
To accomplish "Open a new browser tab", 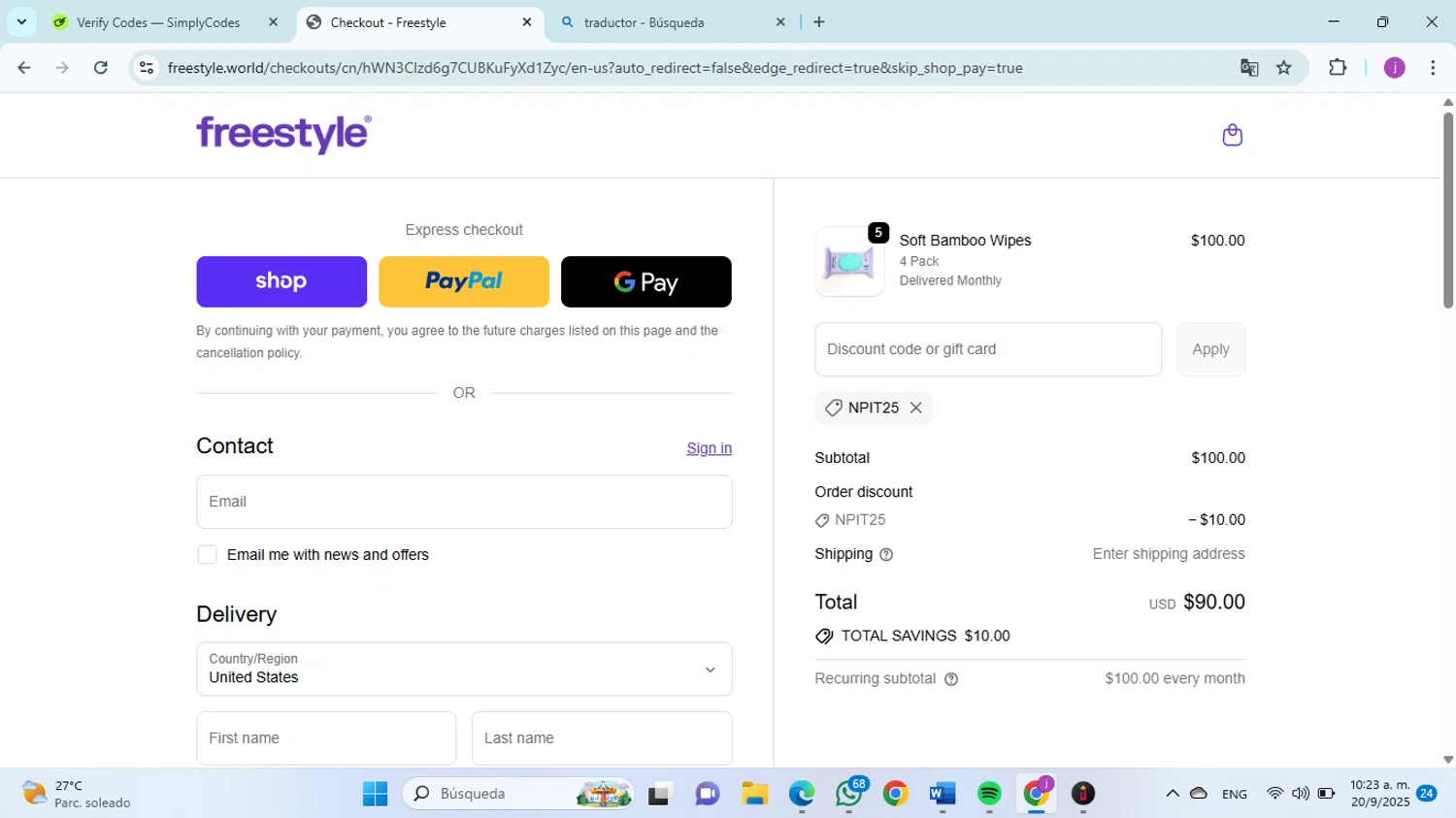I will 819,21.
